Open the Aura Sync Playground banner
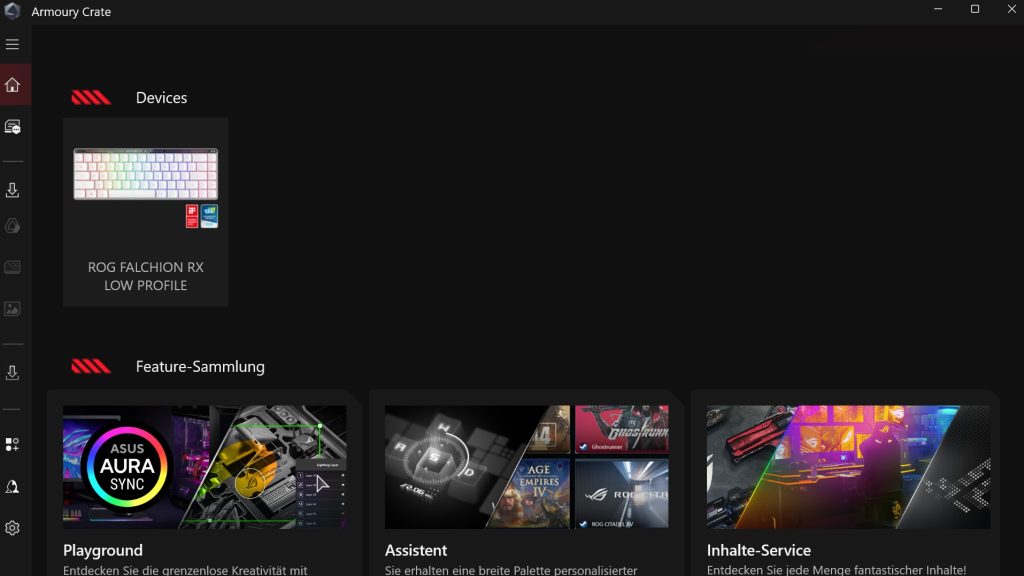Image resolution: width=1024 pixels, height=576 pixels. pos(204,466)
